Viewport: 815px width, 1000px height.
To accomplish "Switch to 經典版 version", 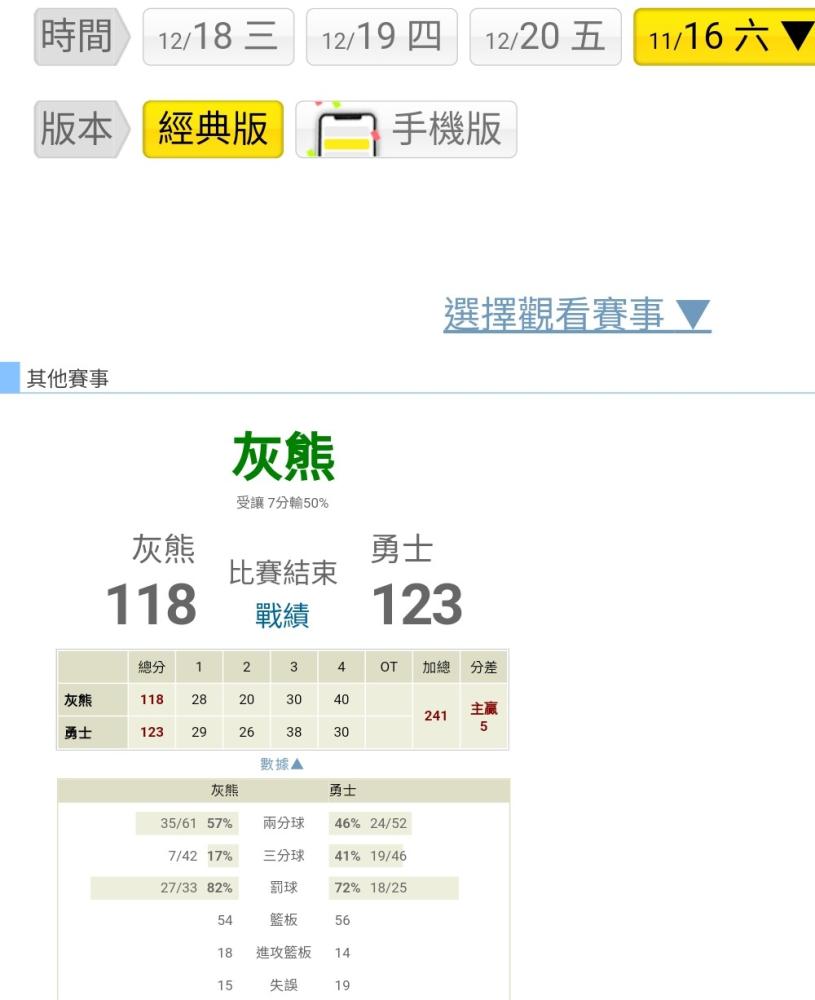I will point(213,129).
